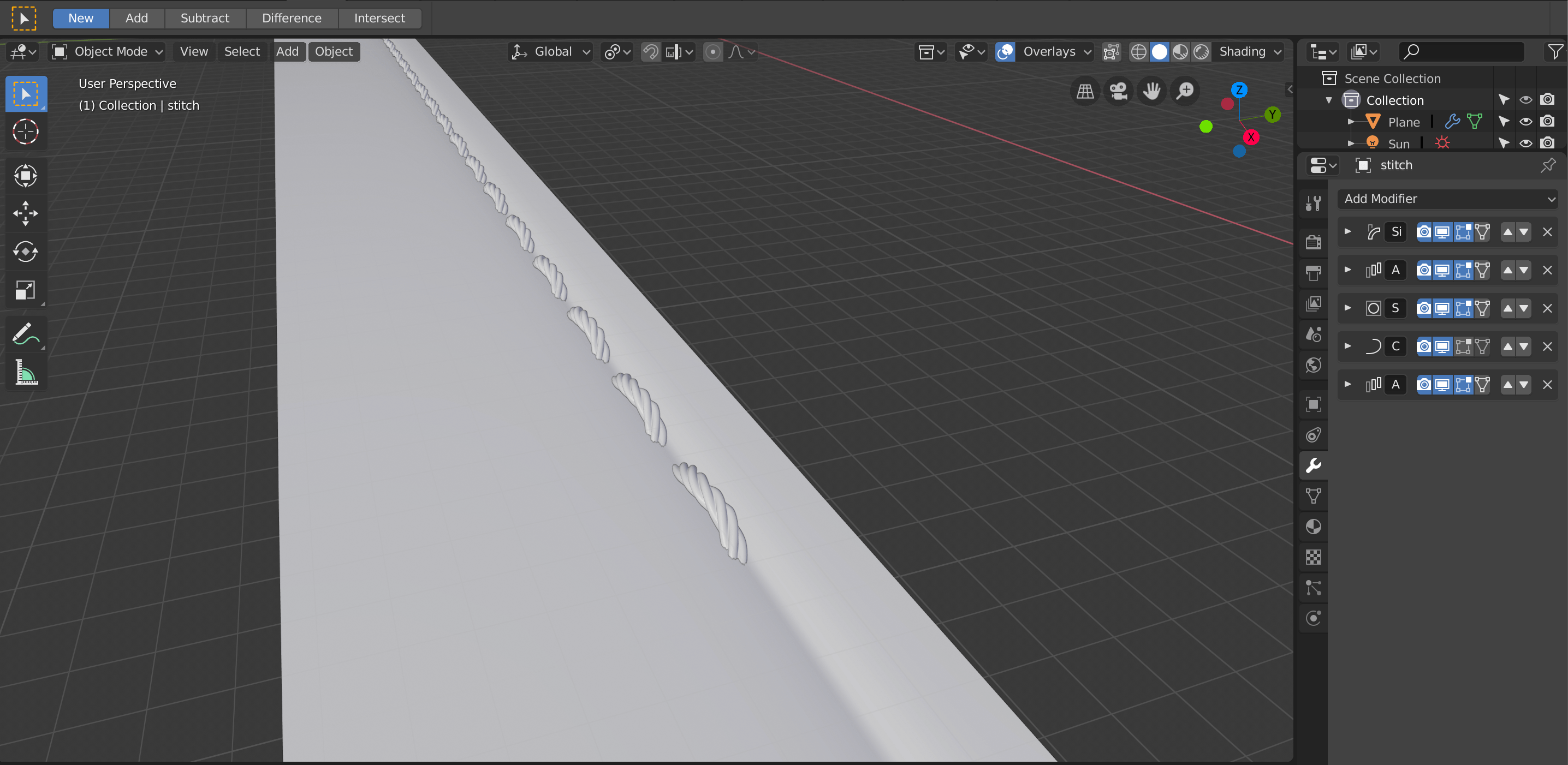Screen dimensions: 1568x765
Task: Expand the Si modifier panel
Action: pyautogui.click(x=1347, y=232)
